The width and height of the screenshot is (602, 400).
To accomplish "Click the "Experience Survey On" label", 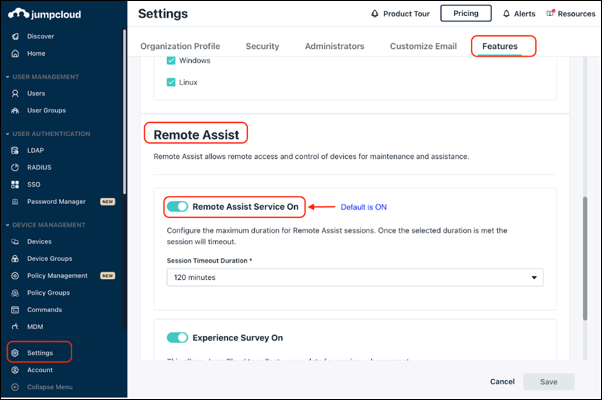I will tap(238, 338).
